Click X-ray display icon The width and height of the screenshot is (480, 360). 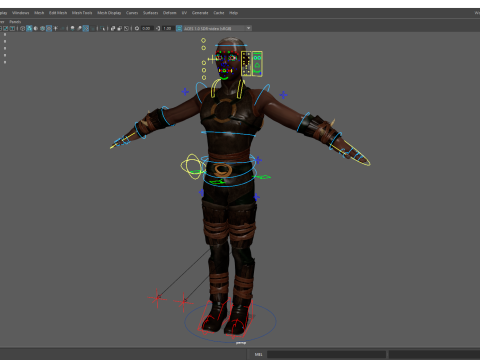coord(113,28)
